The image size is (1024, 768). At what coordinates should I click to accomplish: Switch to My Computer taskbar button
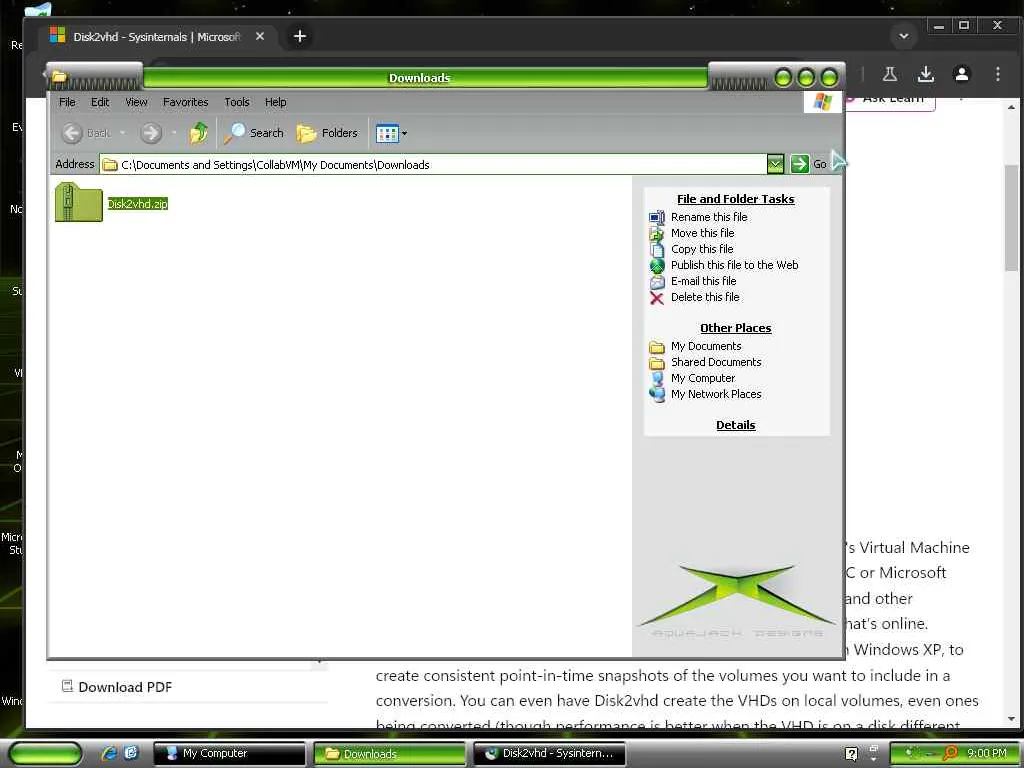[x=229, y=754]
